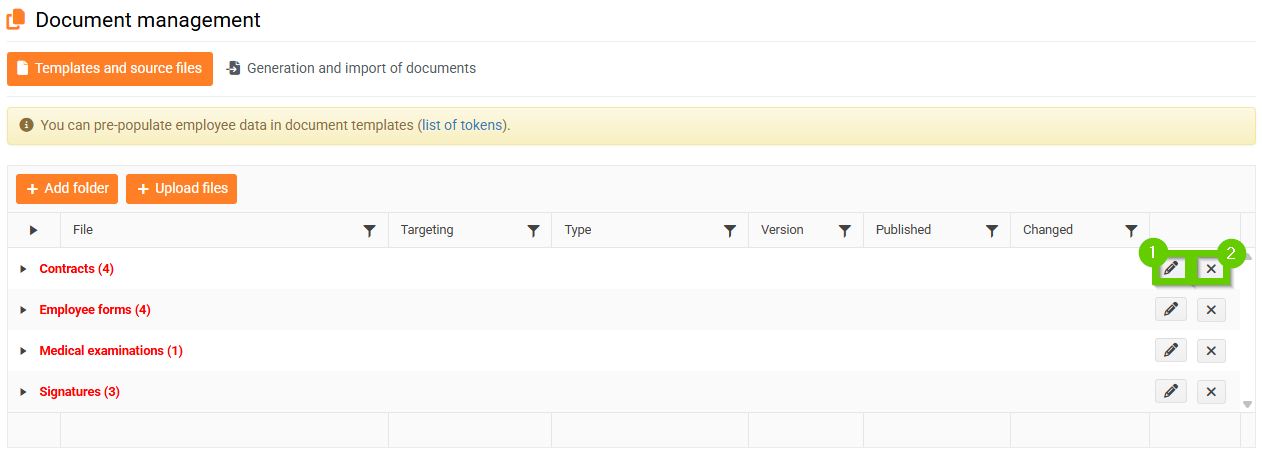The image size is (1262, 454).
Task: Delete the Medical examinations folder
Action: (x=1211, y=351)
